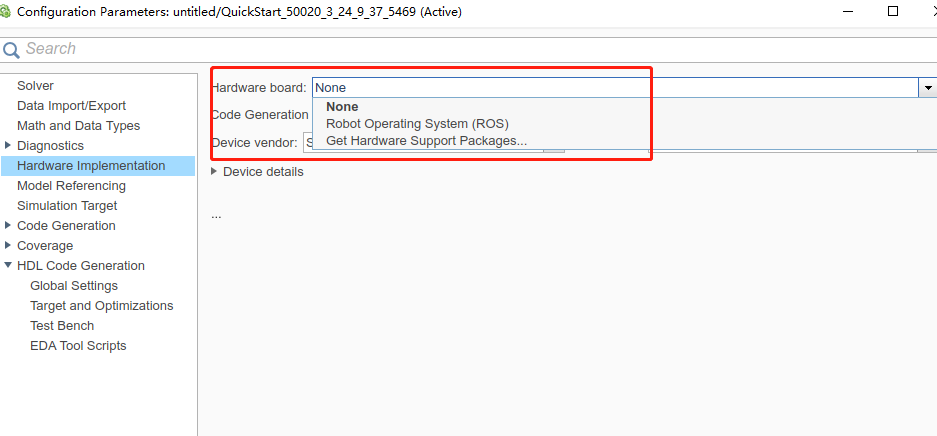
Task: Expand the Device details section
Action: point(215,171)
